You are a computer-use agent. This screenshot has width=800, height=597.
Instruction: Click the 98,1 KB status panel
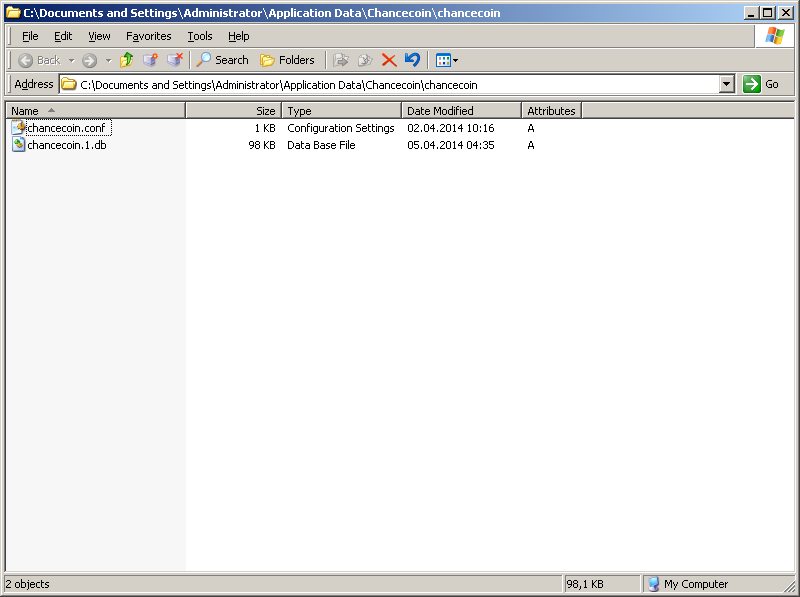point(602,584)
